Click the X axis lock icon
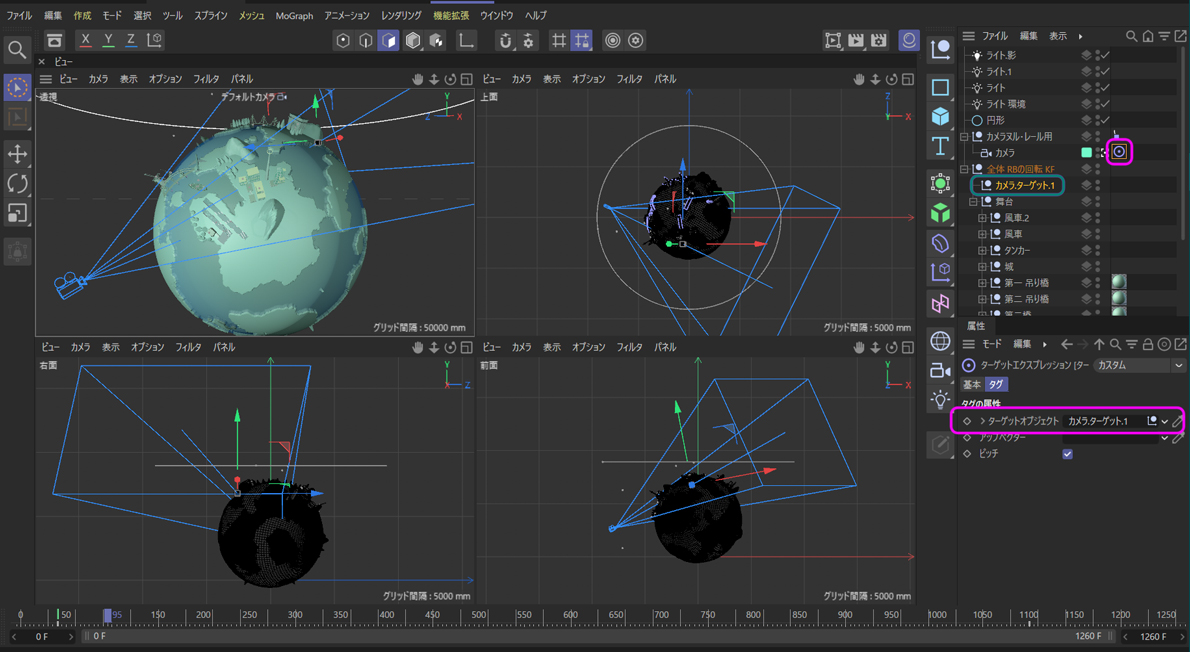The width and height of the screenshot is (1190, 652). coord(86,40)
